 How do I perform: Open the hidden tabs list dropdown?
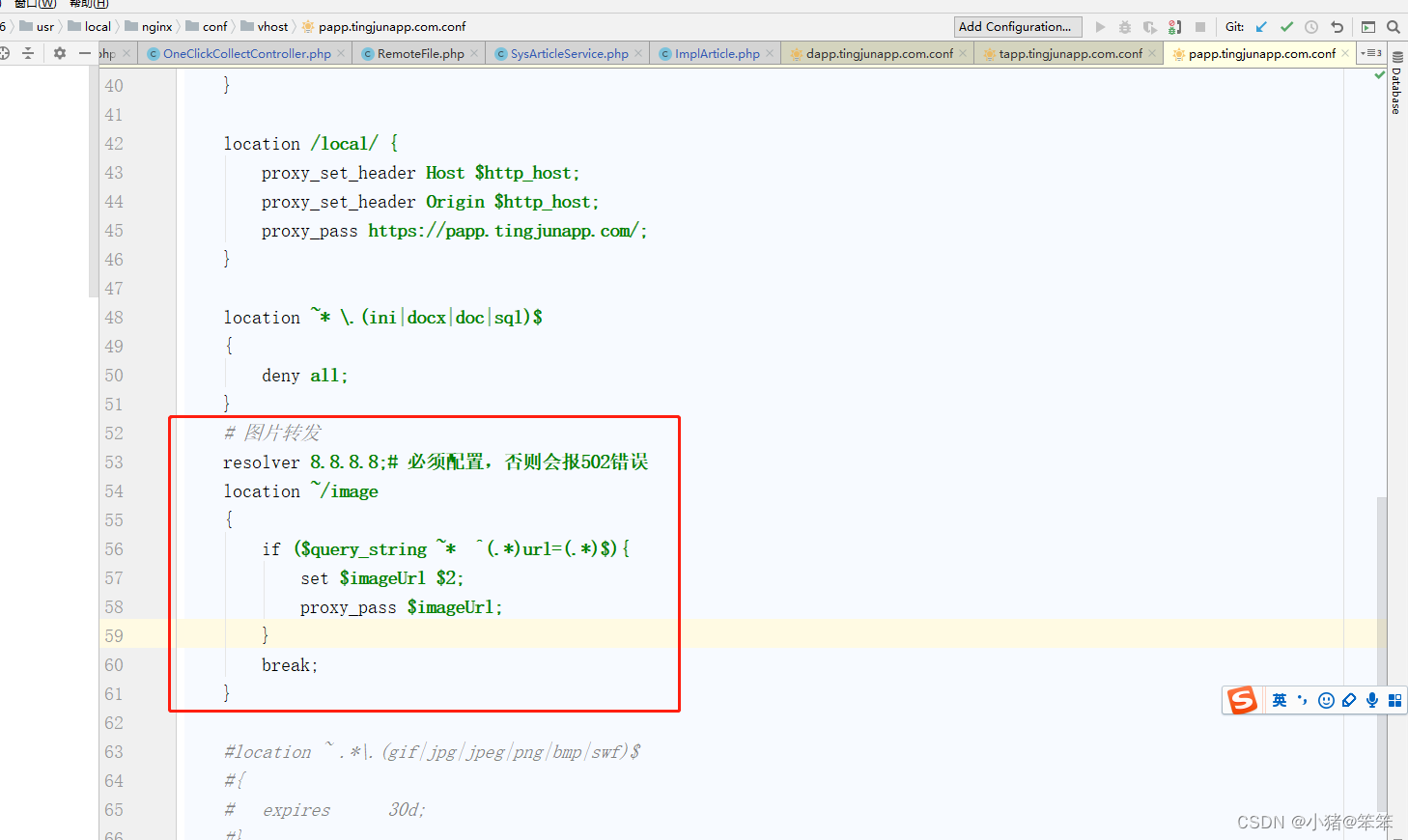tap(1372, 54)
